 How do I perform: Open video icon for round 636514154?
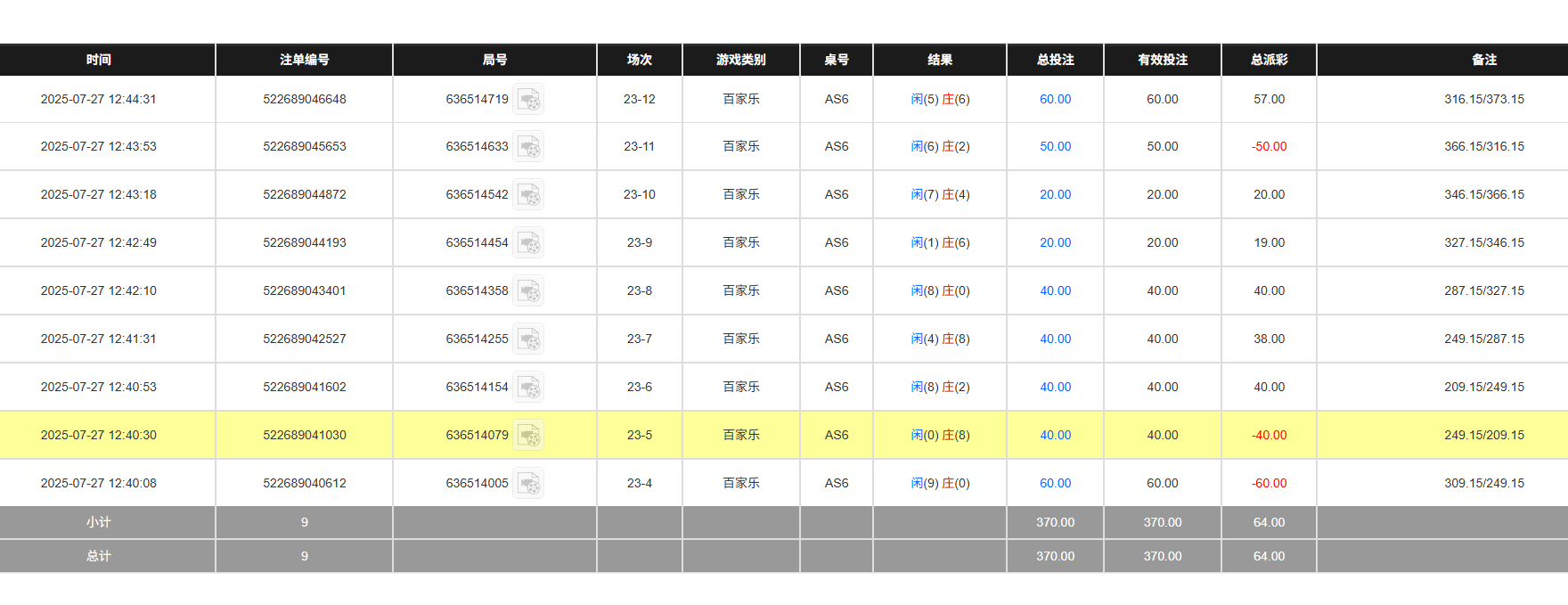tap(528, 387)
